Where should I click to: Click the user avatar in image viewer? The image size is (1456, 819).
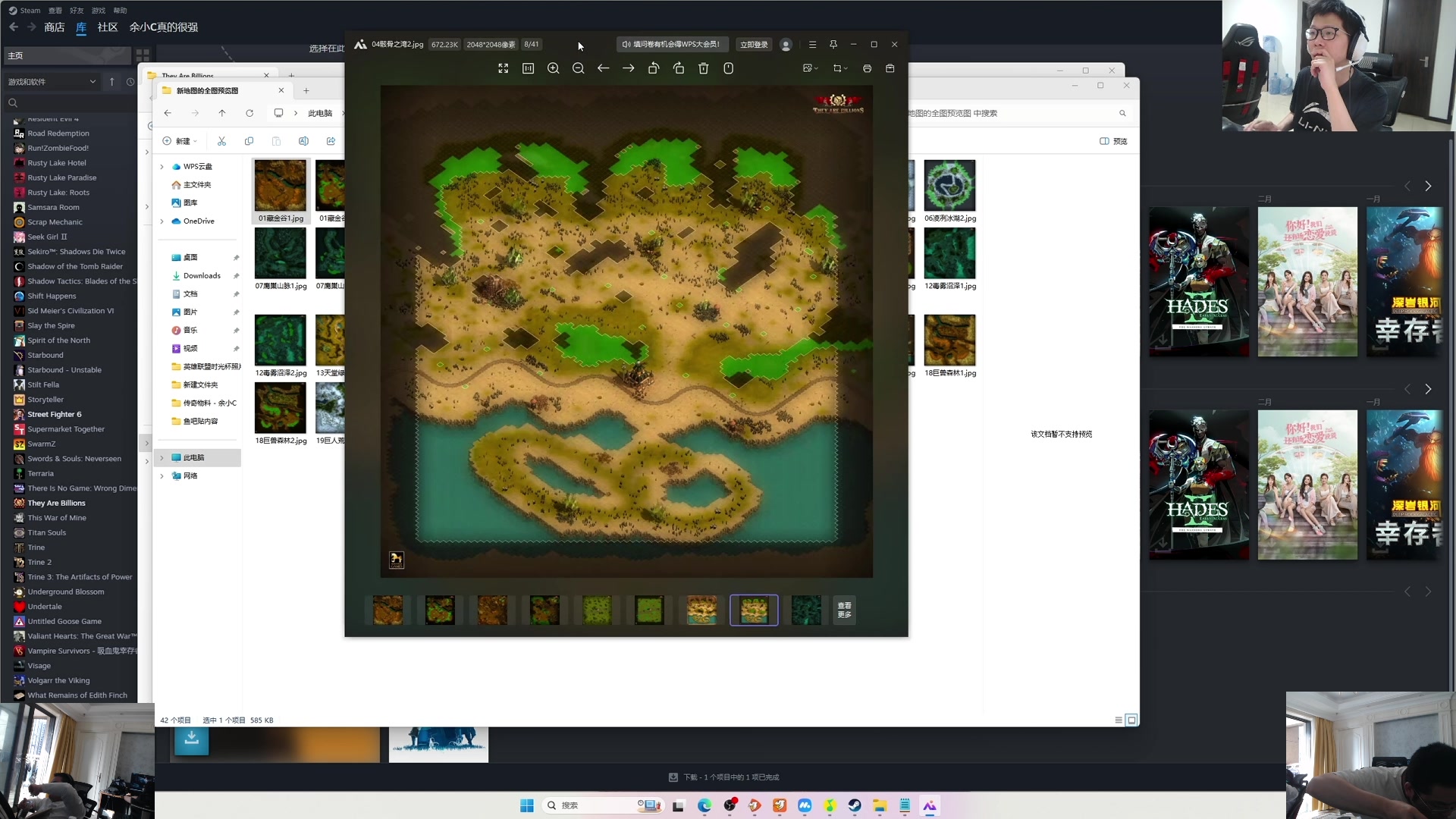coord(786,45)
